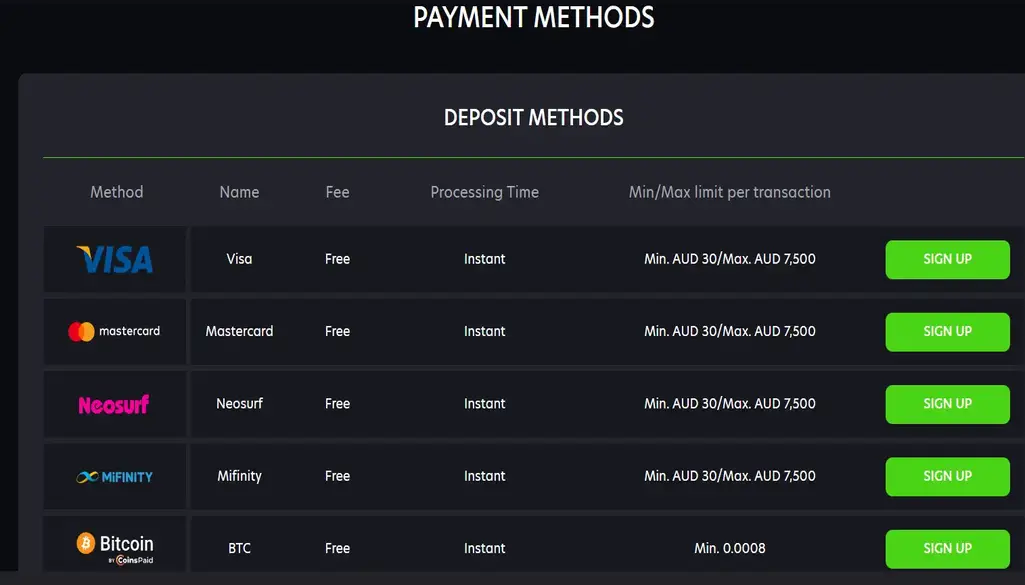This screenshot has width=1025, height=585.
Task: Click Visa's AUD 30/7,500 limit text
Action: tap(730, 259)
